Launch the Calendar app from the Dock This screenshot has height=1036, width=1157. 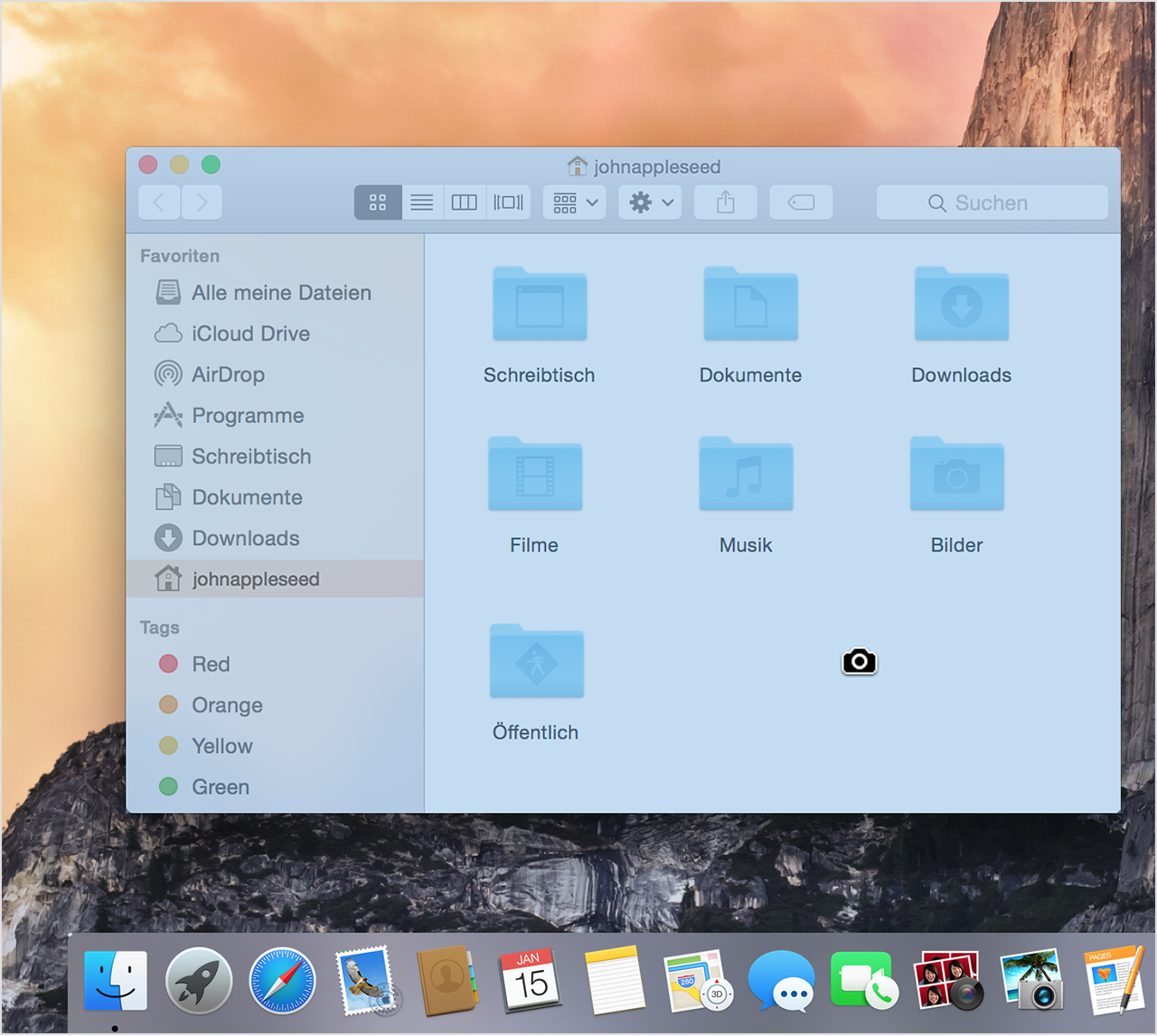(531, 980)
